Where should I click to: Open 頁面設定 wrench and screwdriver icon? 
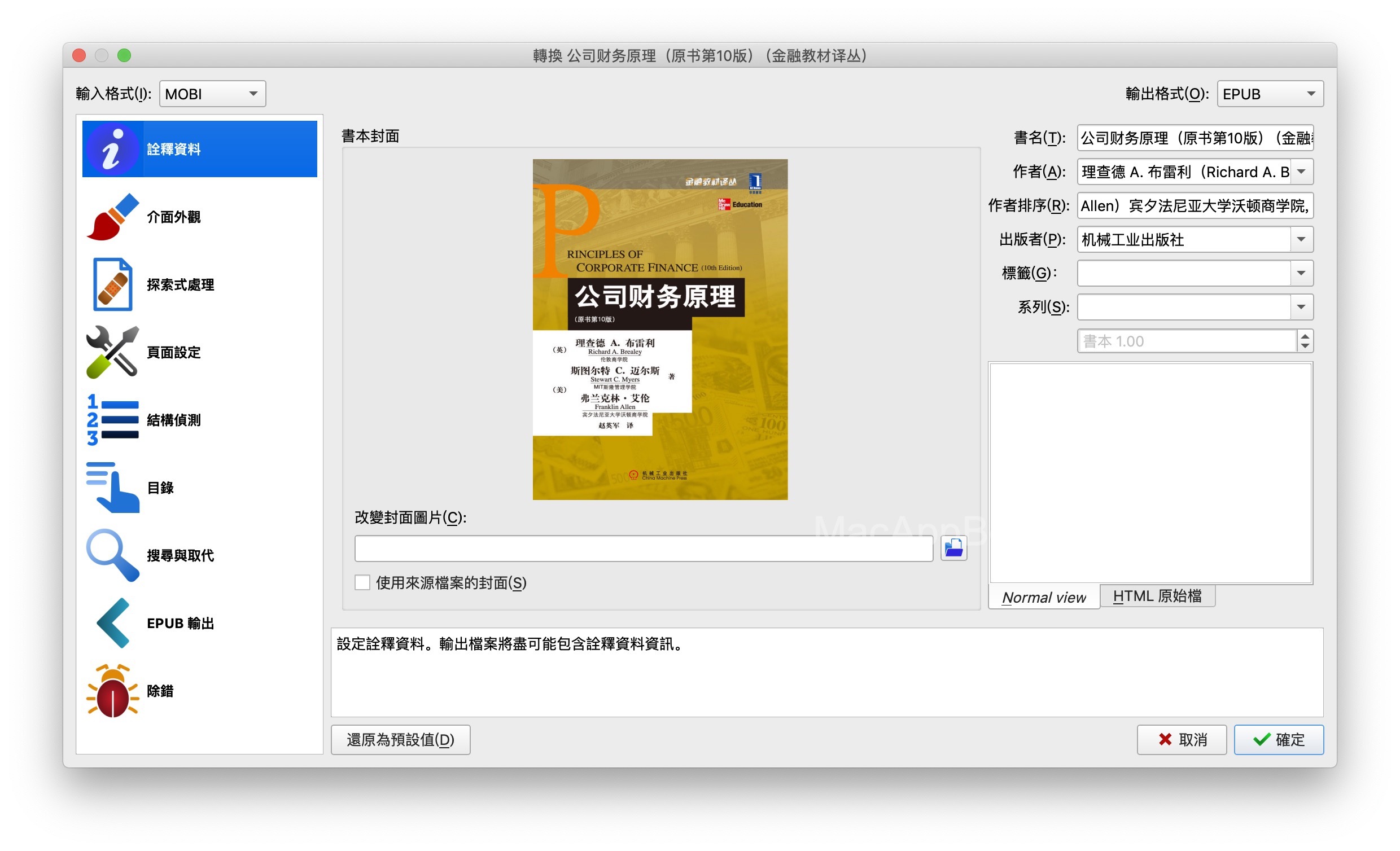[112, 352]
